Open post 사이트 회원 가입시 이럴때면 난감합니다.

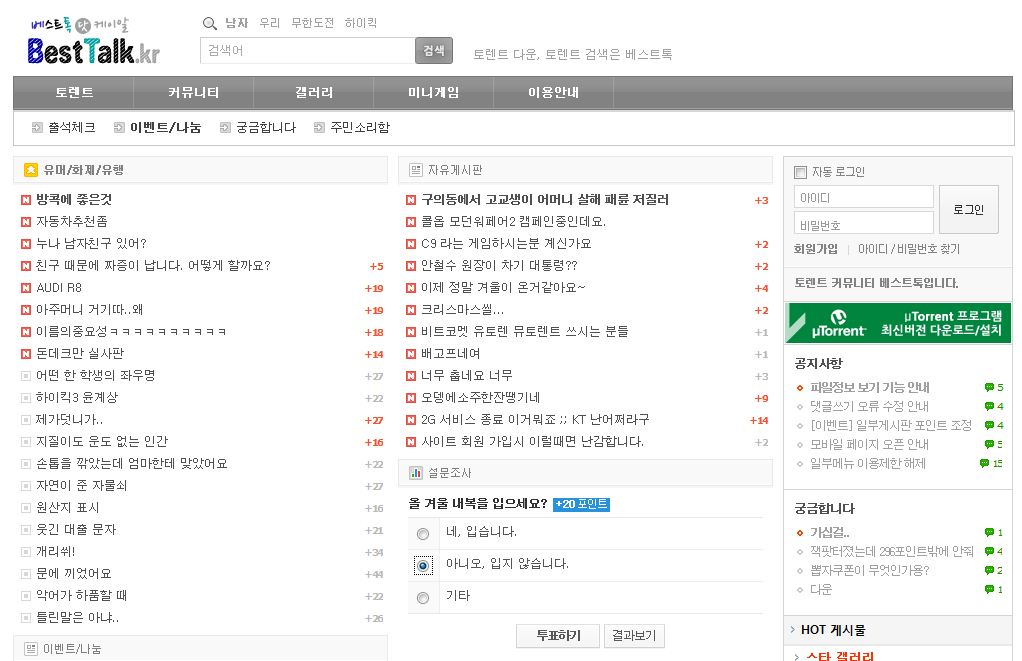pyautogui.click(x=533, y=442)
